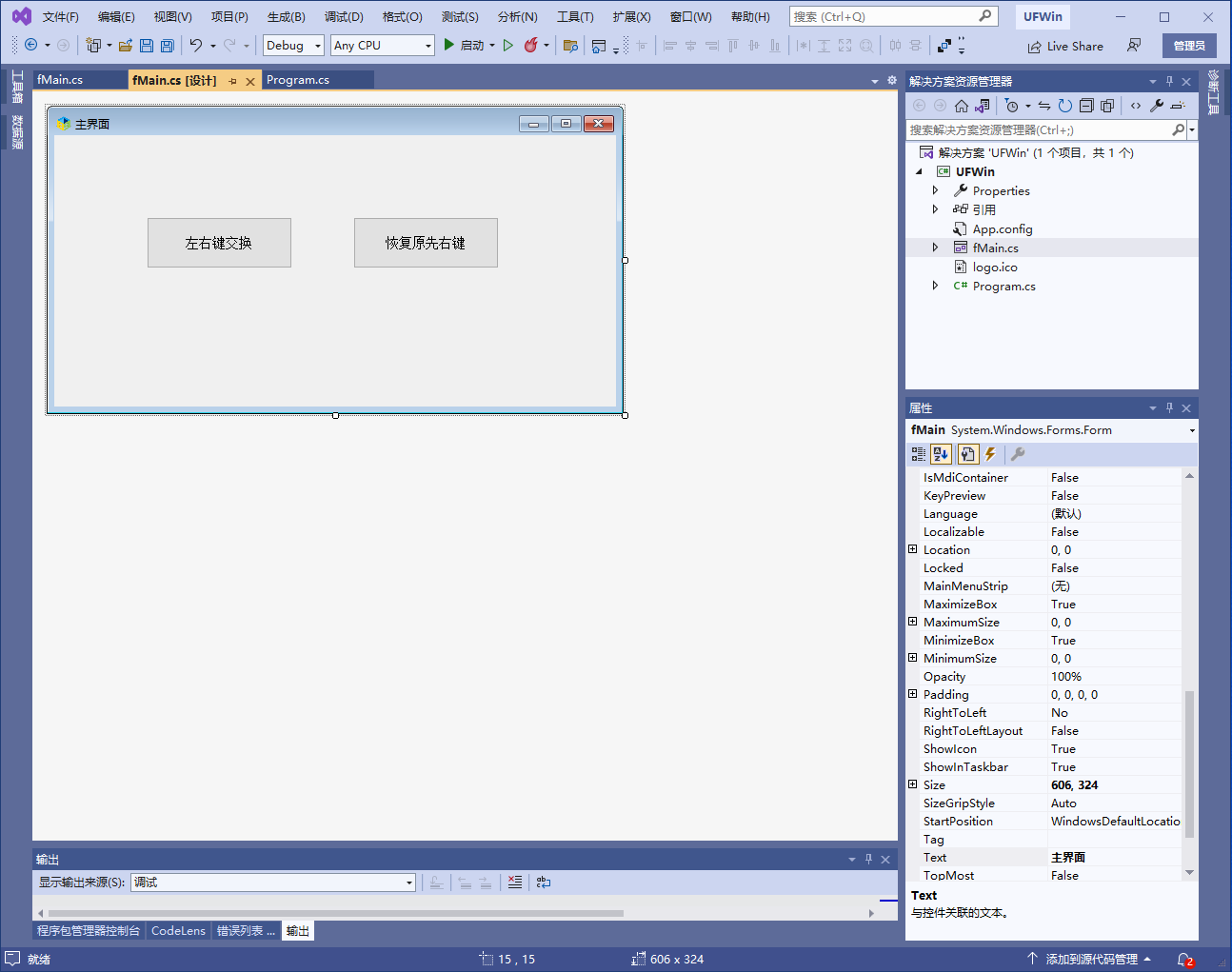Open the 工具(T) menu
The width and height of the screenshot is (1232, 972).
(575, 17)
